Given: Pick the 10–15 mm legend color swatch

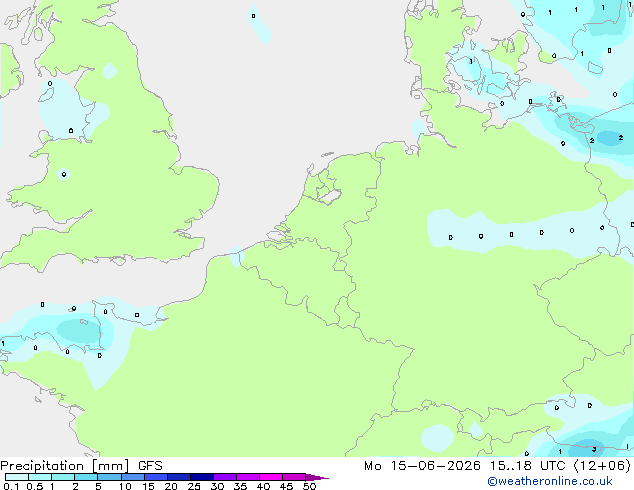Looking at the screenshot, I should tap(133, 477).
